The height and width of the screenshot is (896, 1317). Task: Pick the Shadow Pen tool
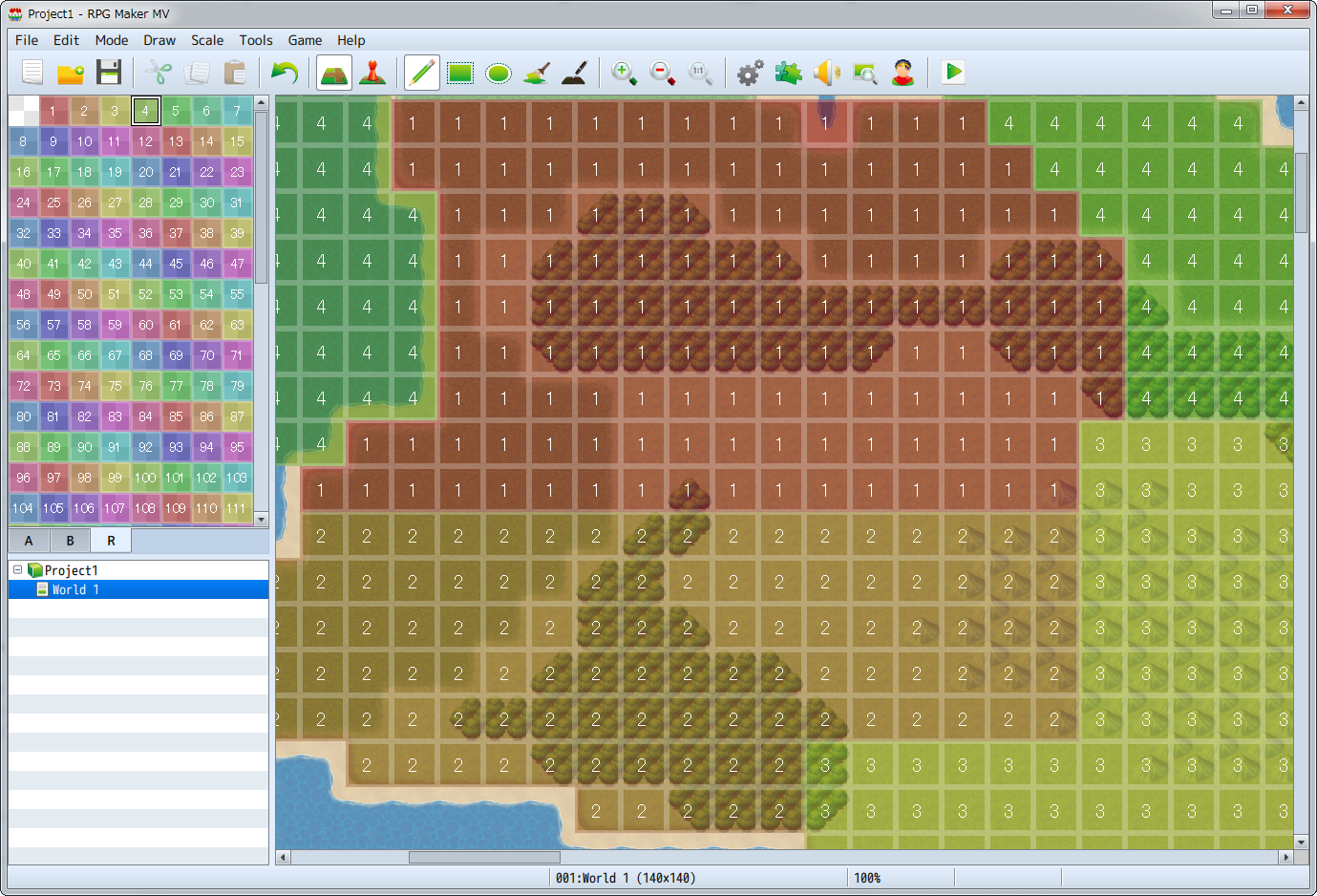575,73
